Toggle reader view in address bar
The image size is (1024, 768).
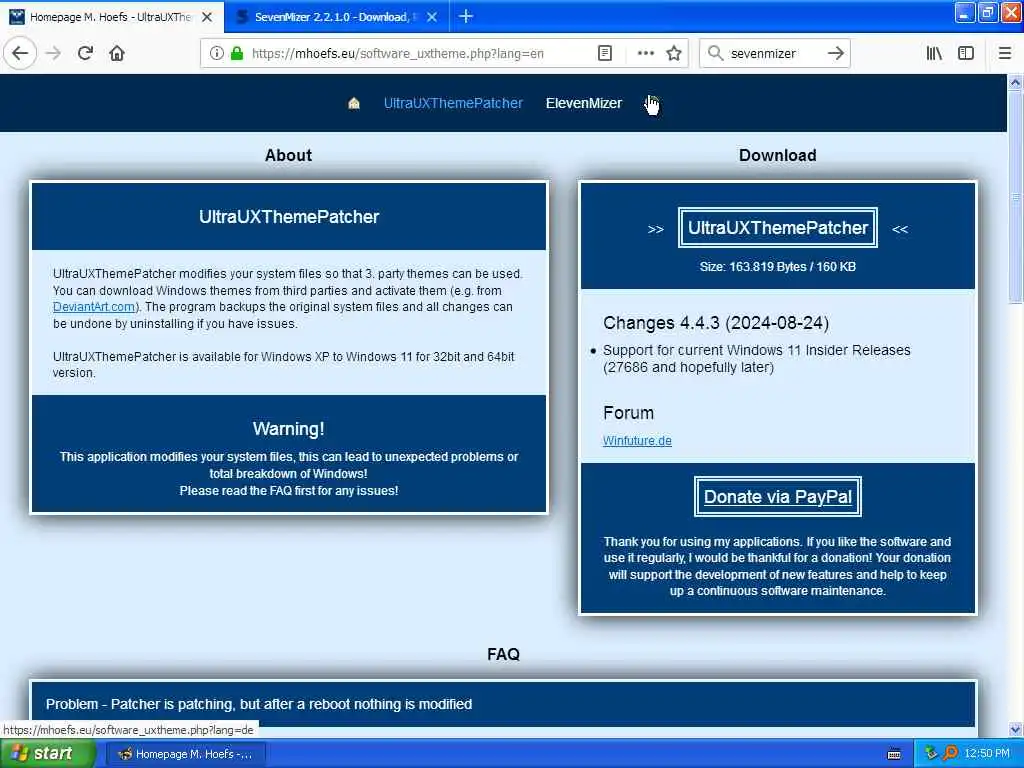point(605,54)
